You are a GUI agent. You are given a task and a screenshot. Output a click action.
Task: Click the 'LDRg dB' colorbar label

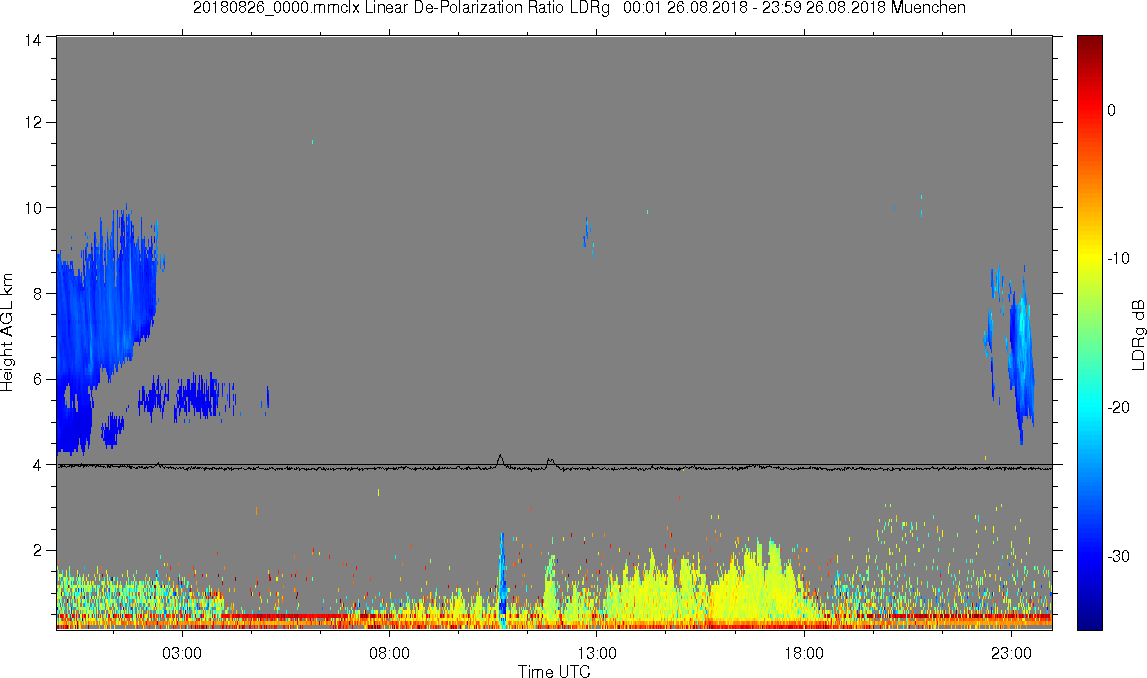1138,334
